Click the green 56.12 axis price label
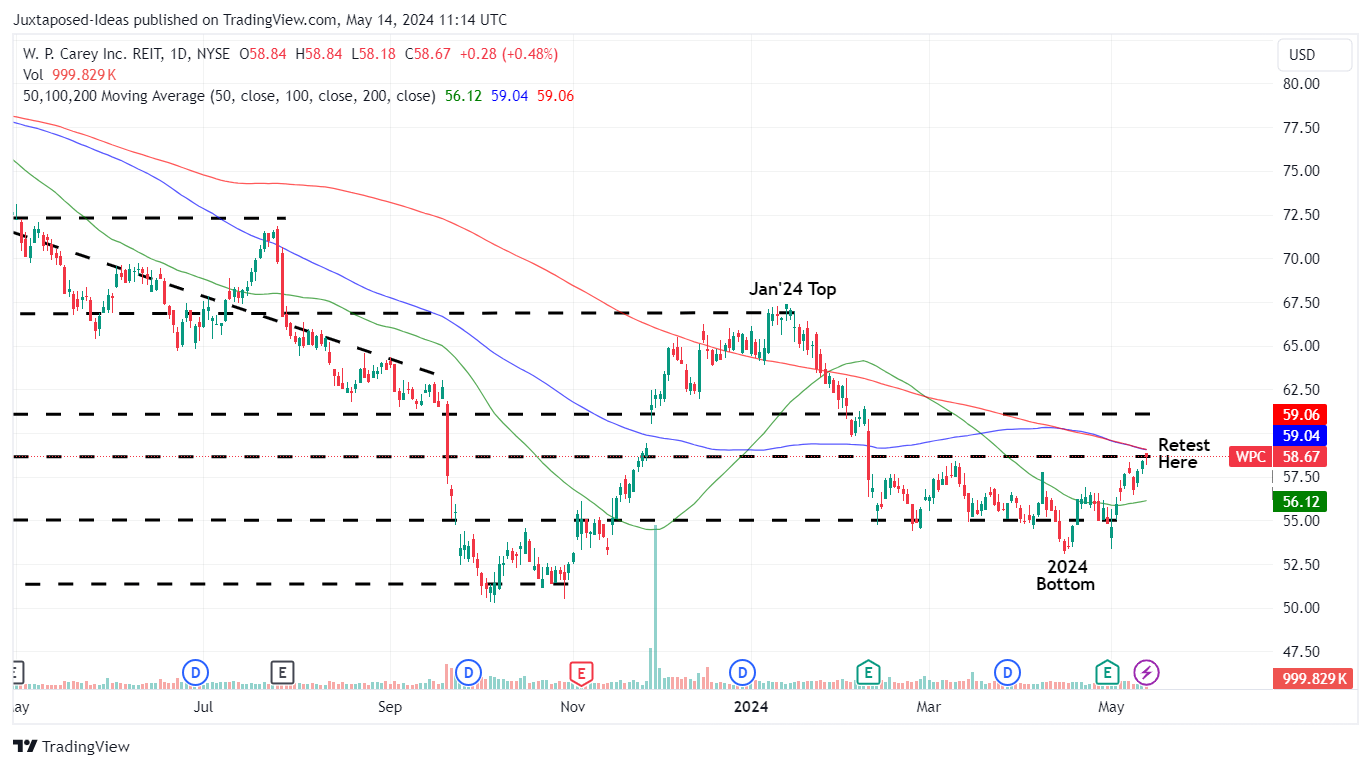This screenshot has height=768, width=1371. [x=1299, y=502]
